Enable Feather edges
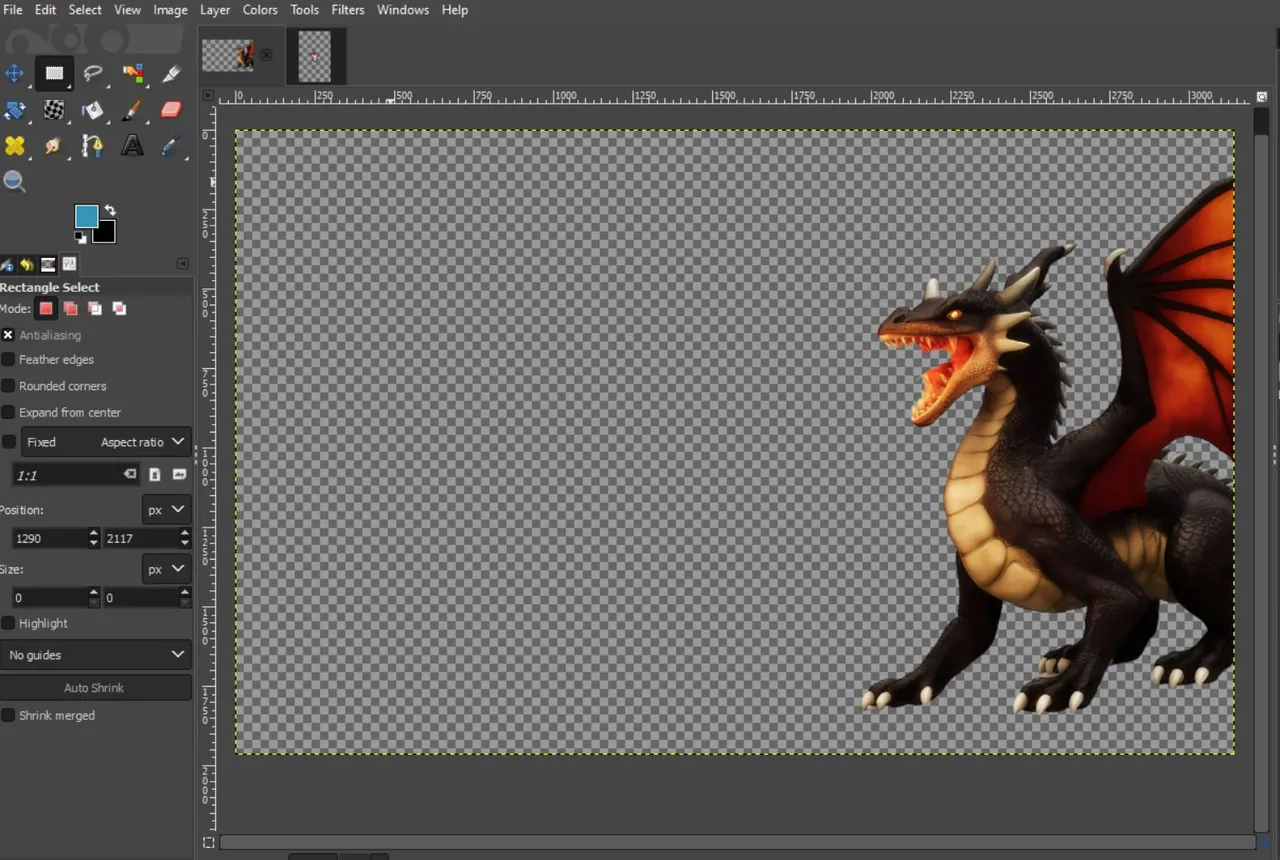Screen dimensions: 1280x860 [8, 359]
